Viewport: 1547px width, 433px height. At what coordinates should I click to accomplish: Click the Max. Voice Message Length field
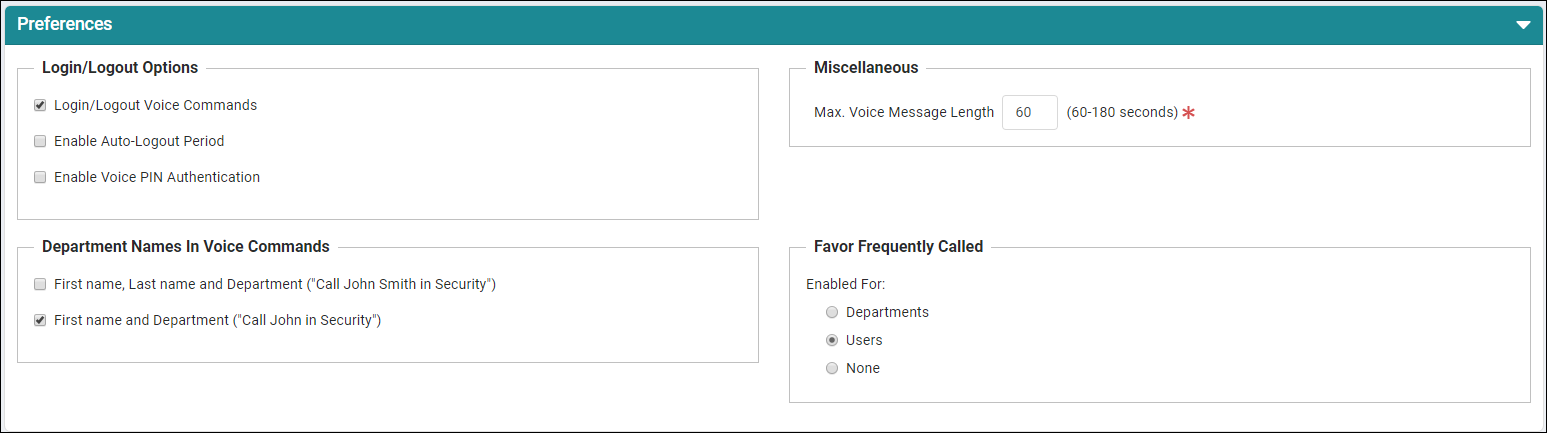pyautogui.click(x=1029, y=113)
